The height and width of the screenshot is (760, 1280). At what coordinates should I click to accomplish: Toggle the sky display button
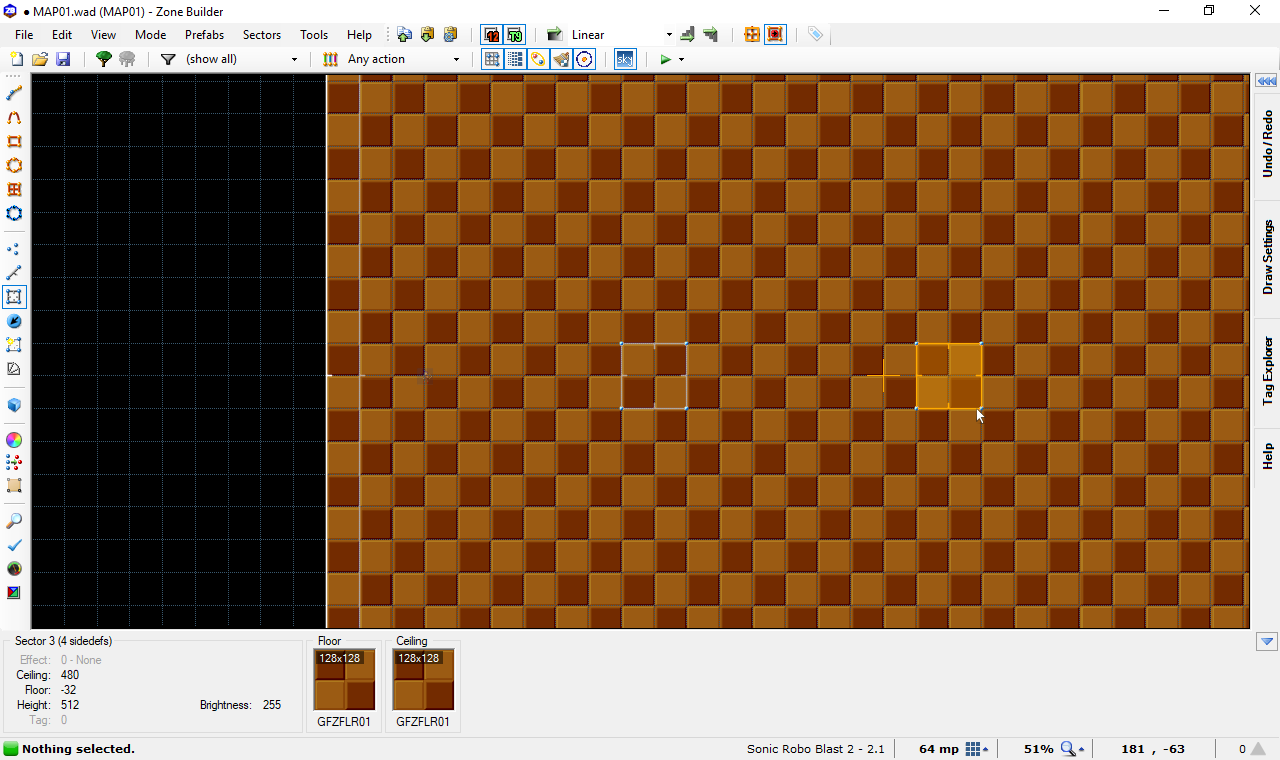(x=625, y=60)
